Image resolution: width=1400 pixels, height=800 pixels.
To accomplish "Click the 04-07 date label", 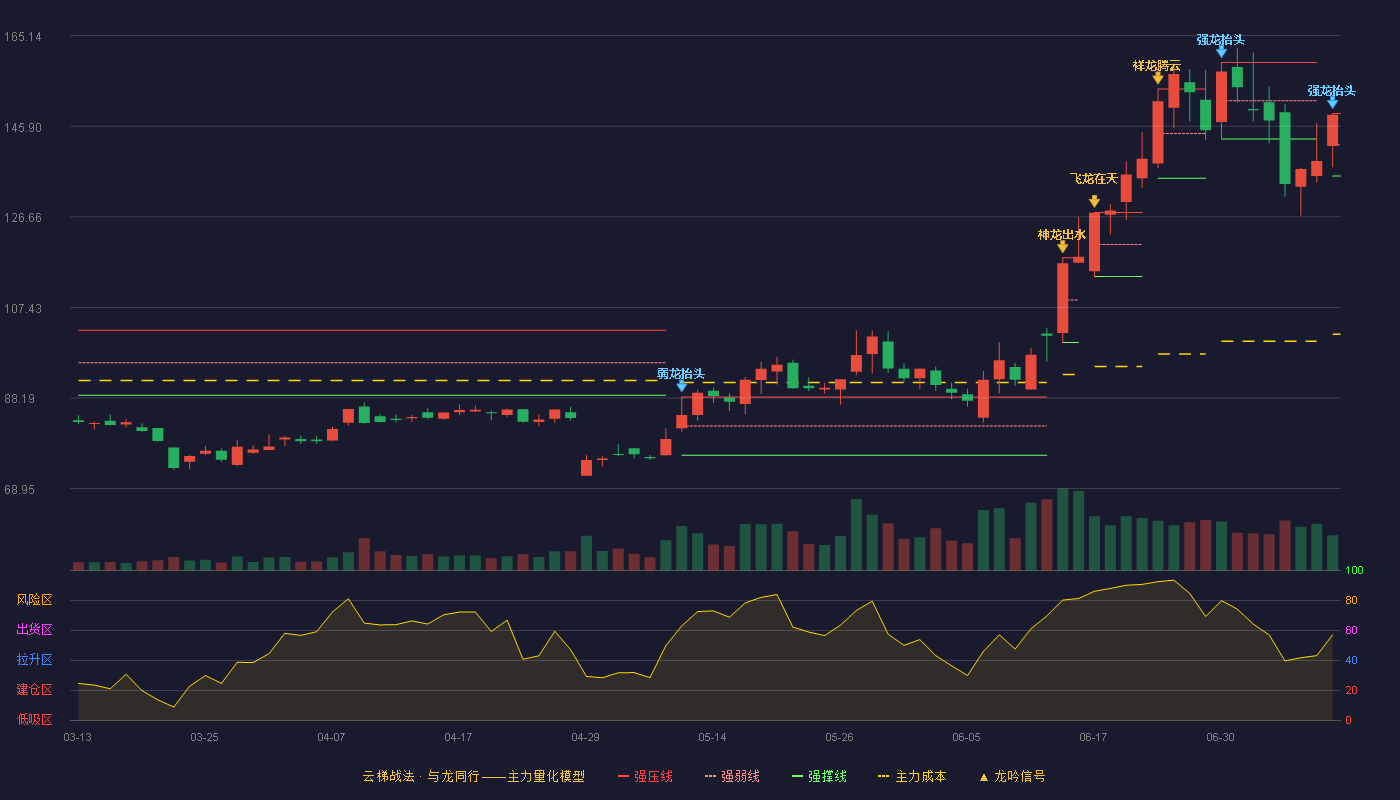I will pyautogui.click(x=331, y=737).
